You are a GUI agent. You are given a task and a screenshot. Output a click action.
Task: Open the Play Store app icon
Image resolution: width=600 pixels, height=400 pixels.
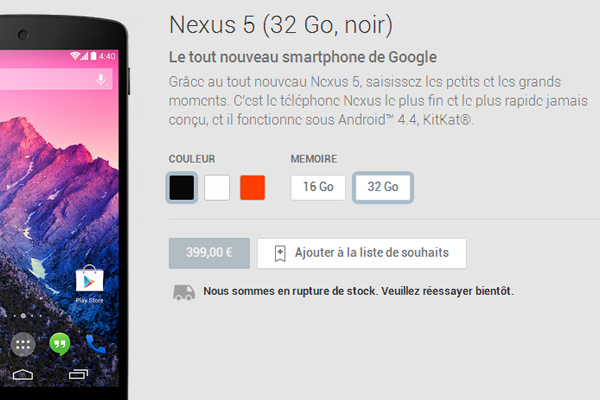pos(90,279)
